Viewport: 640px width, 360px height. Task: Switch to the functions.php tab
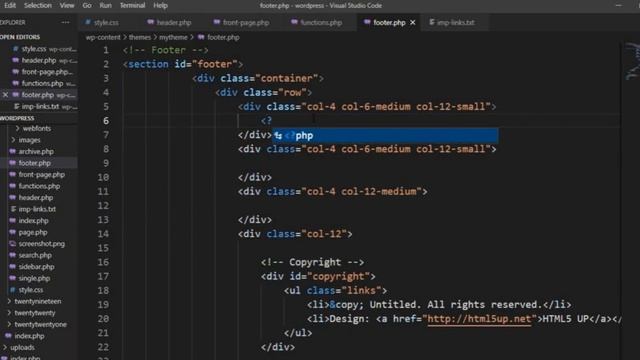click(321, 22)
